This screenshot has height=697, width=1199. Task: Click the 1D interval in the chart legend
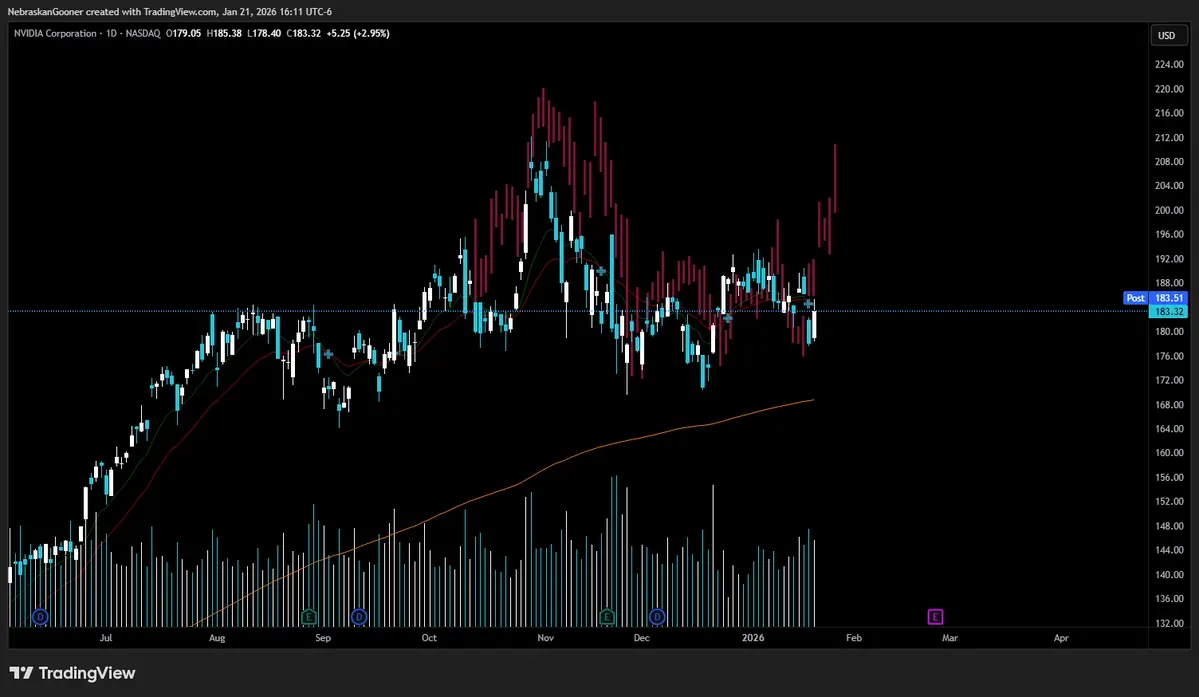(x=112, y=34)
